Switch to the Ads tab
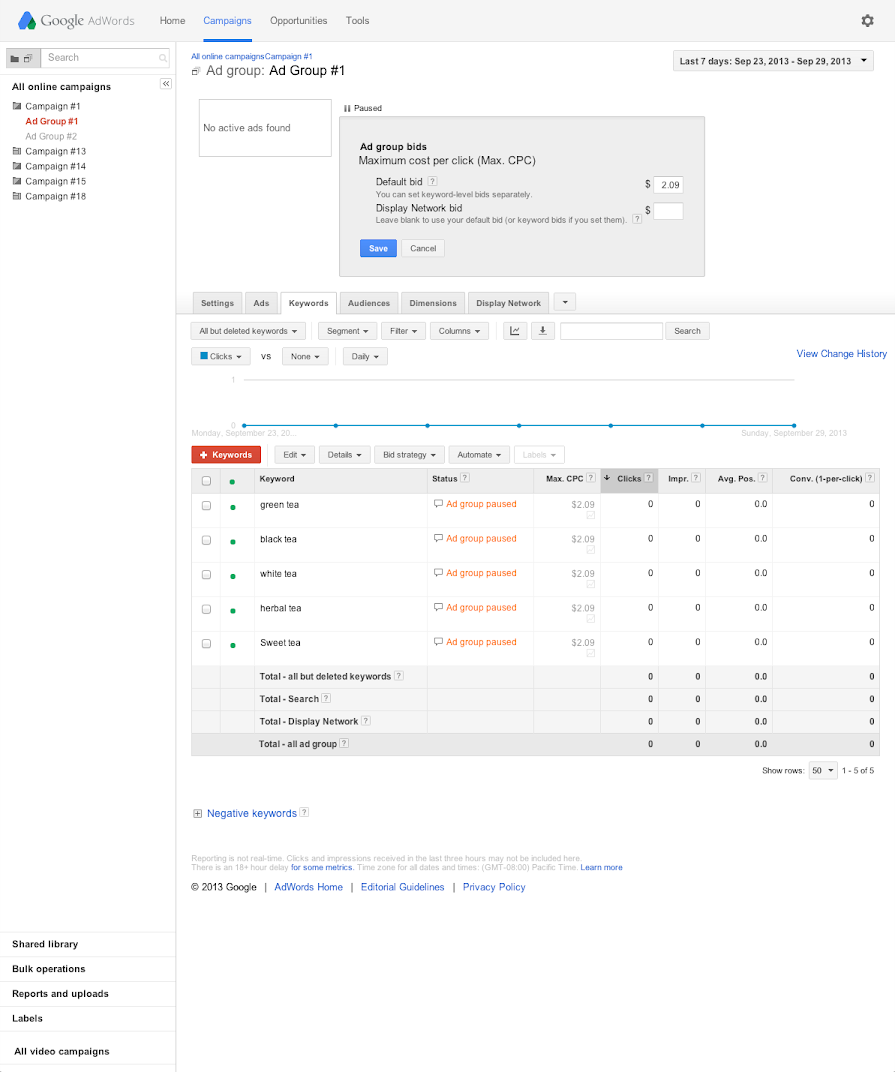Viewport: 895px width, 1072px height. tap(261, 303)
